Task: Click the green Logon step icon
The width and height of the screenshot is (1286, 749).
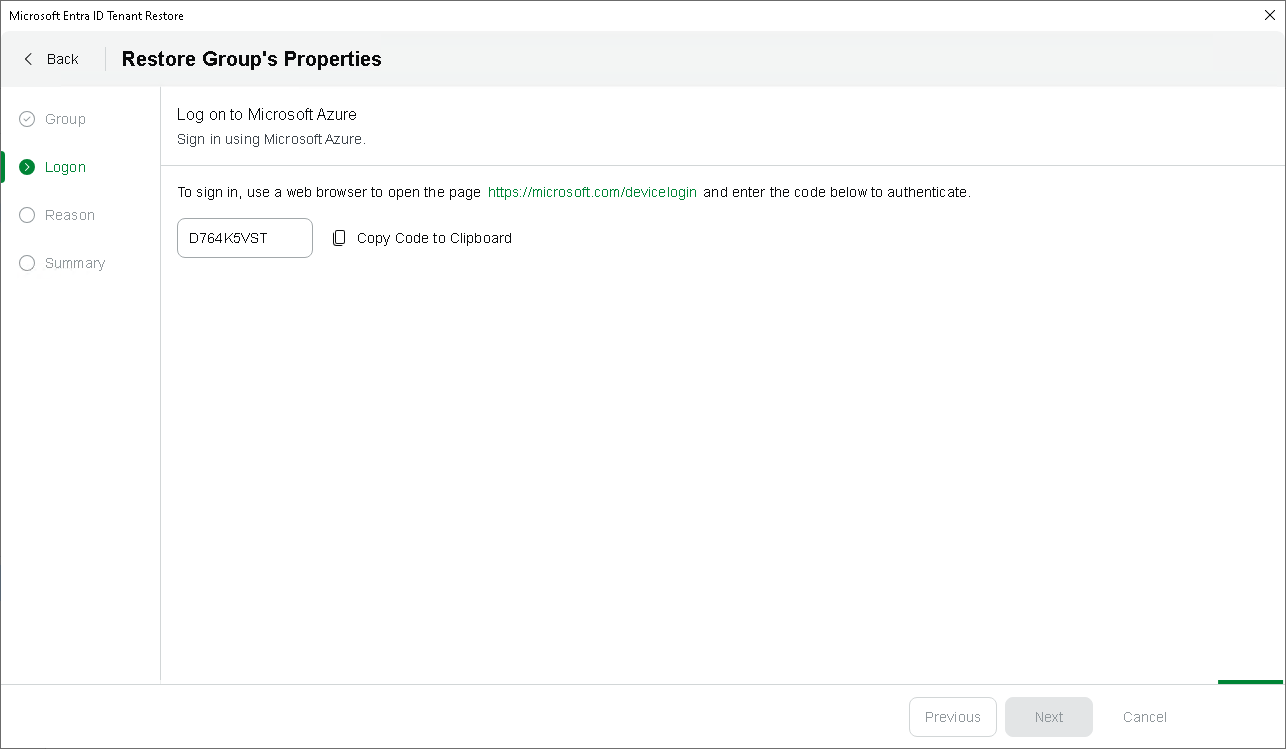Action: pos(27,167)
